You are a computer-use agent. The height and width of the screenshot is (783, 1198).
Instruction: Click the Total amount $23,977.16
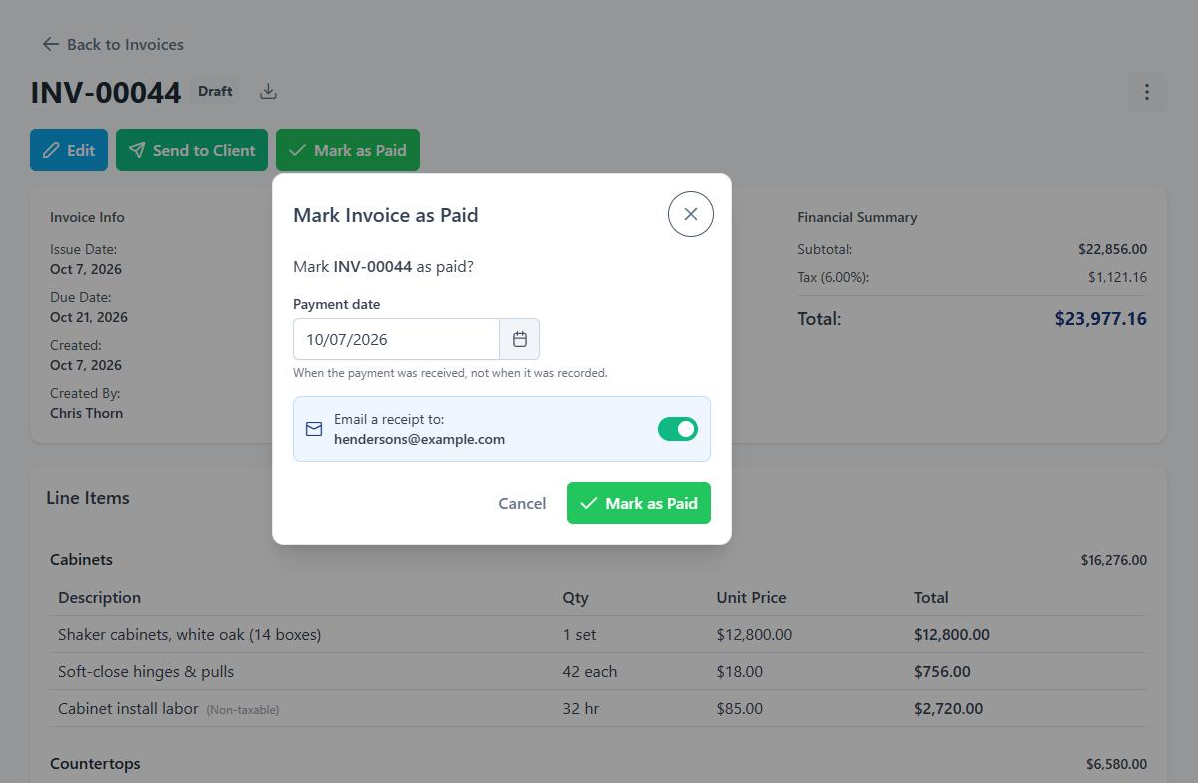pyautogui.click(x=1100, y=319)
